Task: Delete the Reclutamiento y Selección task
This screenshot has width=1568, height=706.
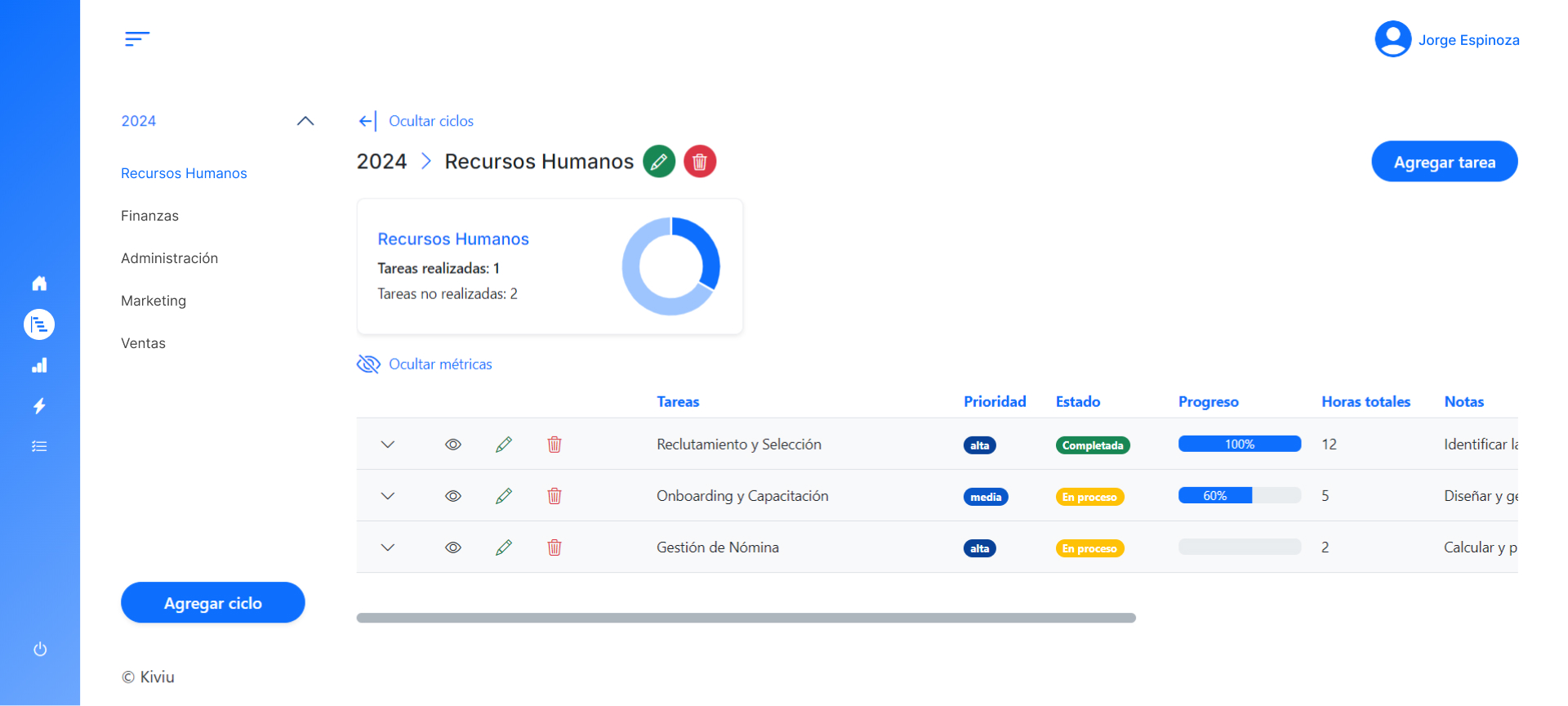Action: click(x=555, y=445)
